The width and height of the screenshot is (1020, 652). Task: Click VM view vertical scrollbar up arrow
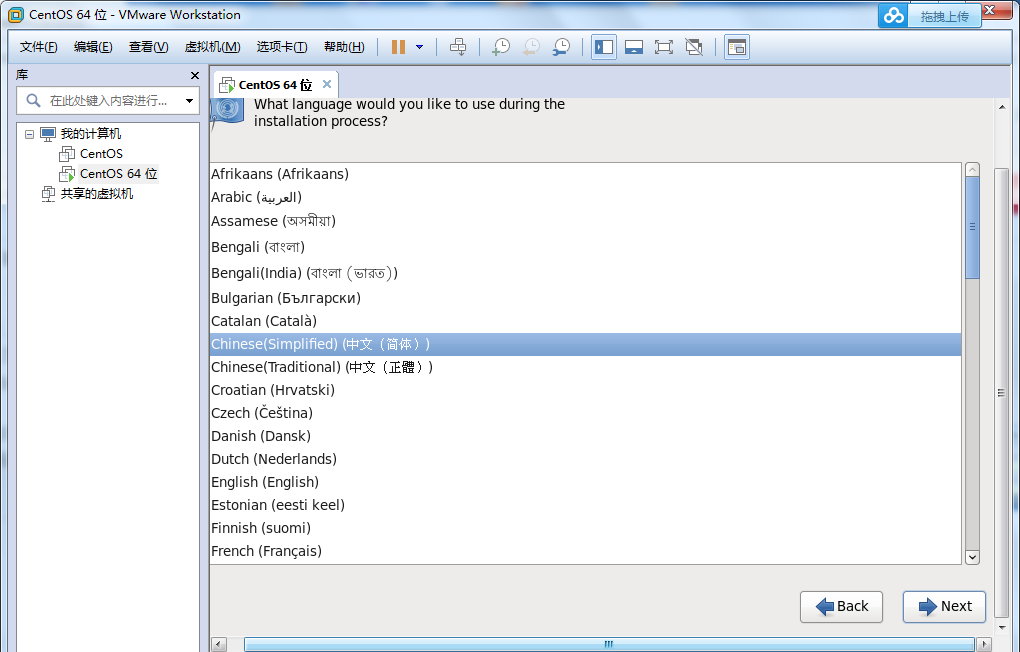(x=1002, y=107)
